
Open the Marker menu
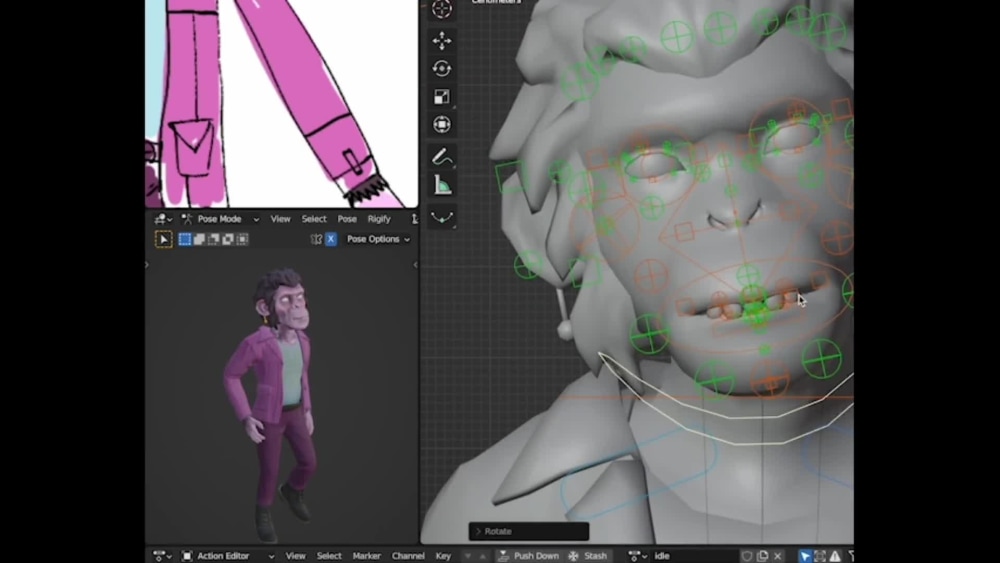pyautogui.click(x=367, y=556)
